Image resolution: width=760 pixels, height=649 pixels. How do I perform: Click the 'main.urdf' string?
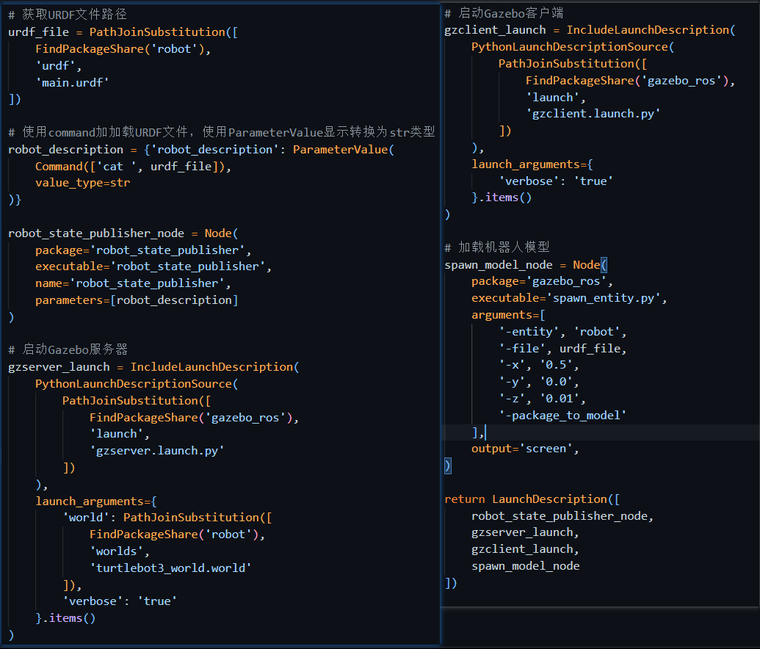72,82
